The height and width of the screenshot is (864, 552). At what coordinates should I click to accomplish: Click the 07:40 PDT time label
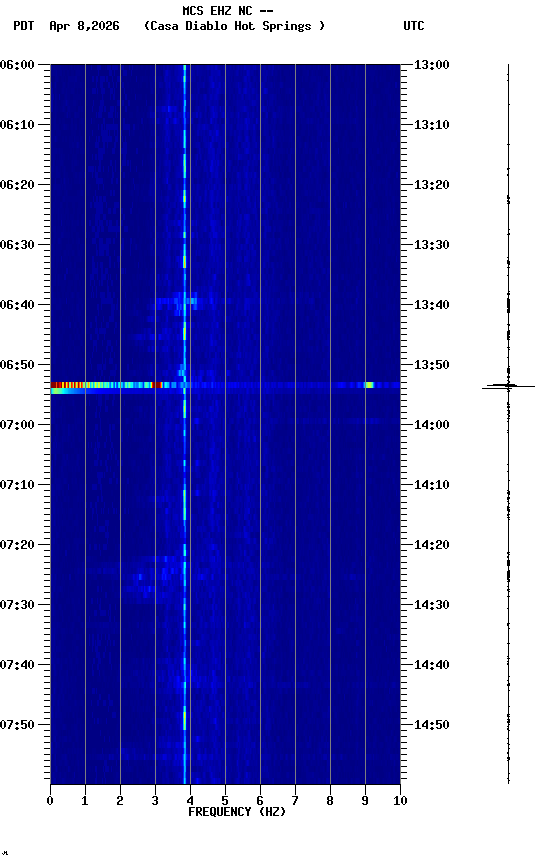point(17,665)
